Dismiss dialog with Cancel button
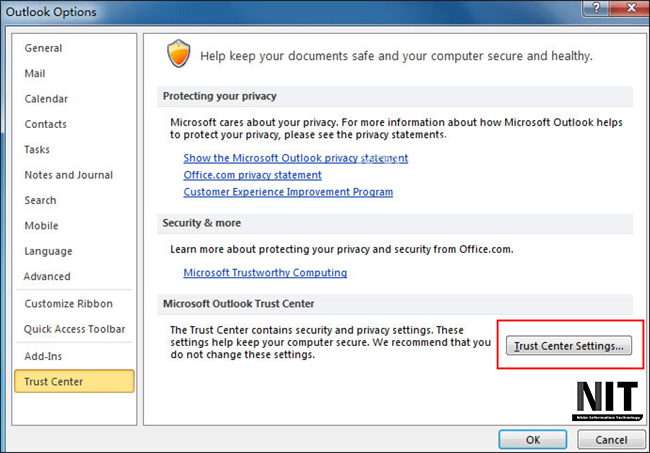The image size is (650, 453). (611, 440)
